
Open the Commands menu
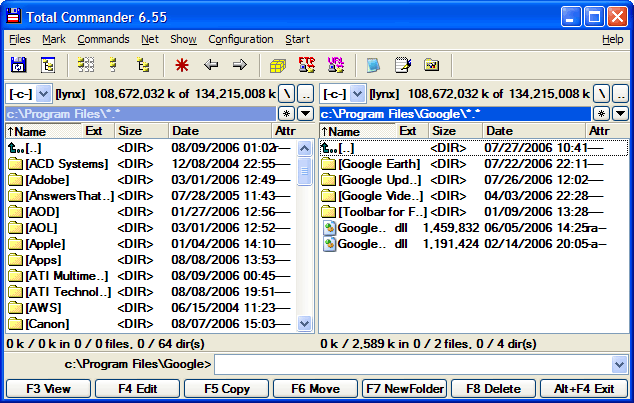104,39
